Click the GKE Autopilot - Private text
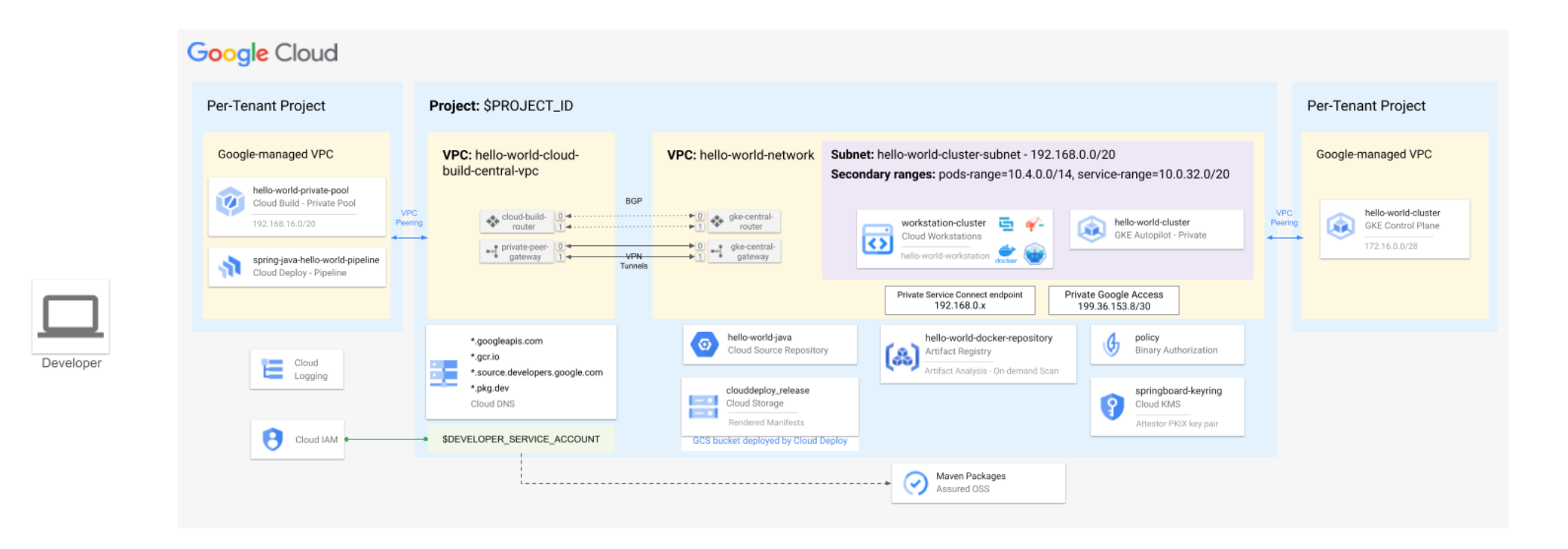 [1160, 235]
